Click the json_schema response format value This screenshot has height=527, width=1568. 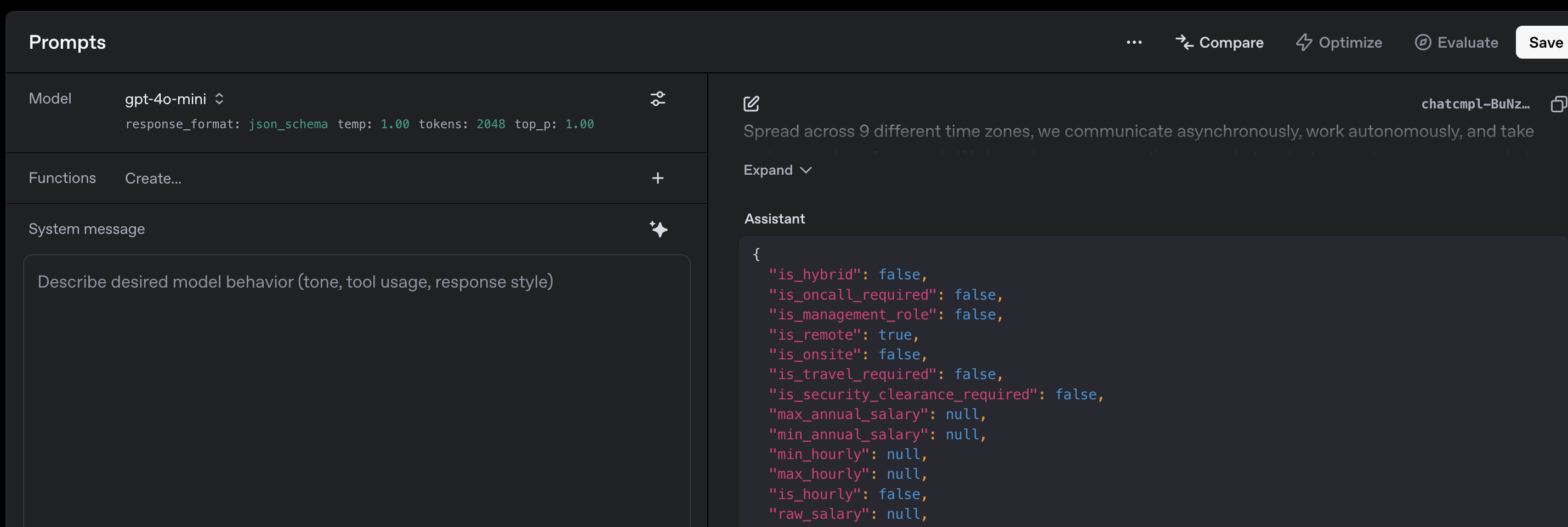(x=288, y=124)
